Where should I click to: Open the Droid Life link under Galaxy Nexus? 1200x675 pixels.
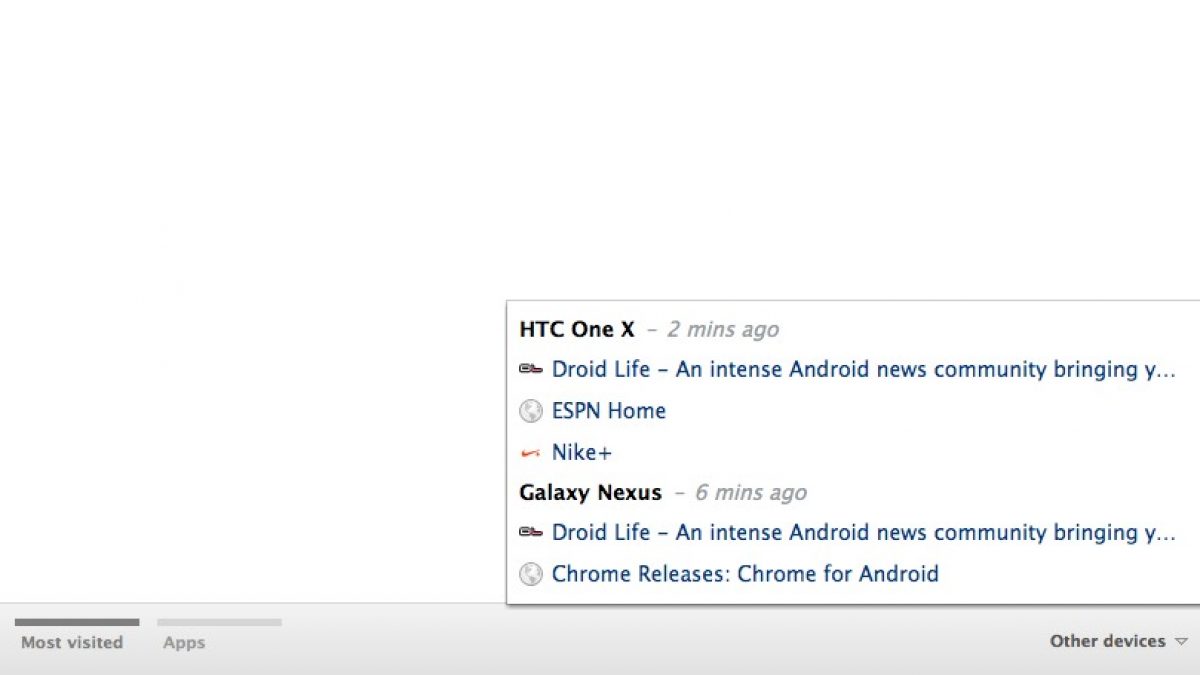click(x=863, y=533)
